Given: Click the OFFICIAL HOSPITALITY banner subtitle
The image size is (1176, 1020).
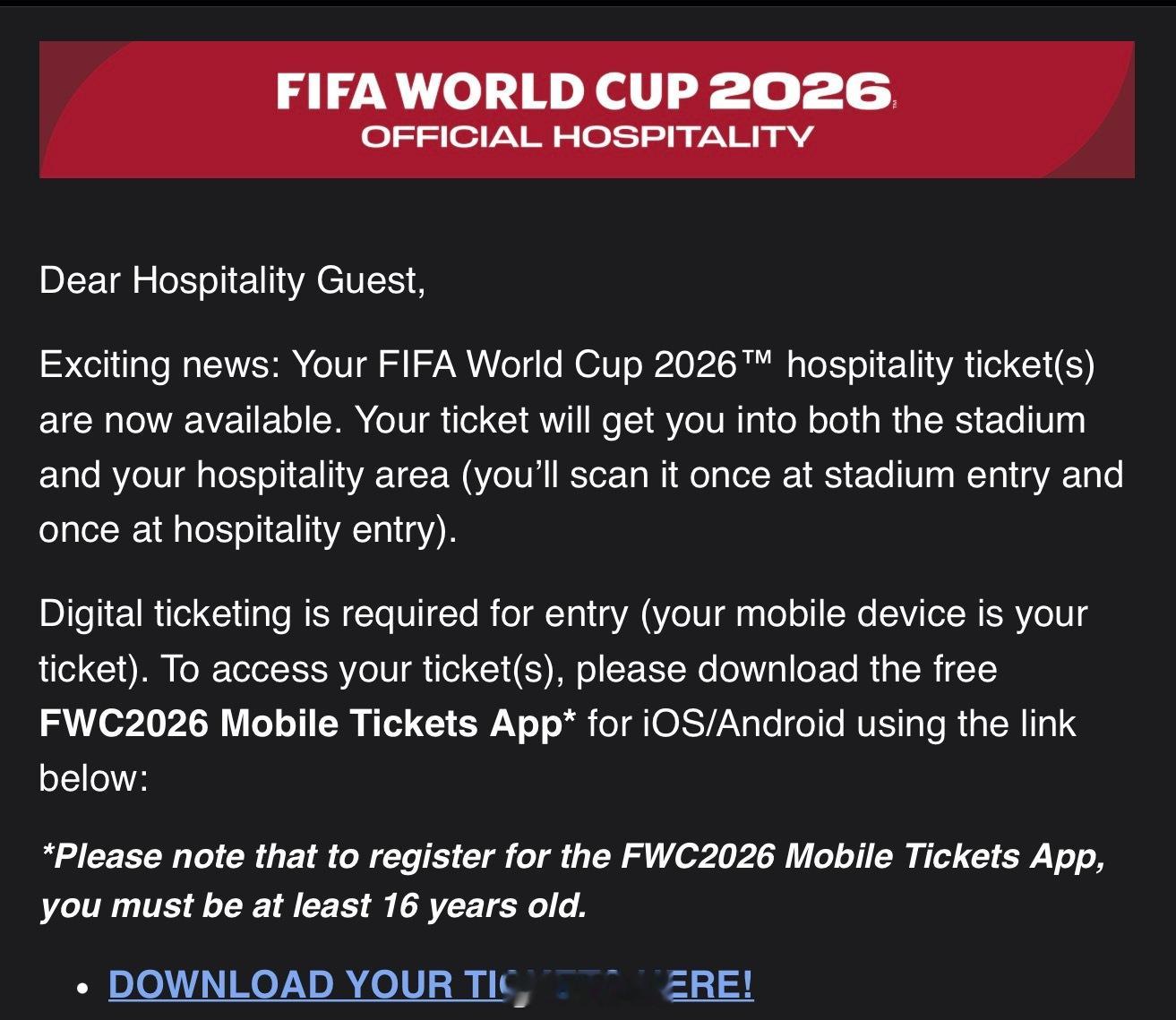Looking at the screenshot, I should (587, 137).
